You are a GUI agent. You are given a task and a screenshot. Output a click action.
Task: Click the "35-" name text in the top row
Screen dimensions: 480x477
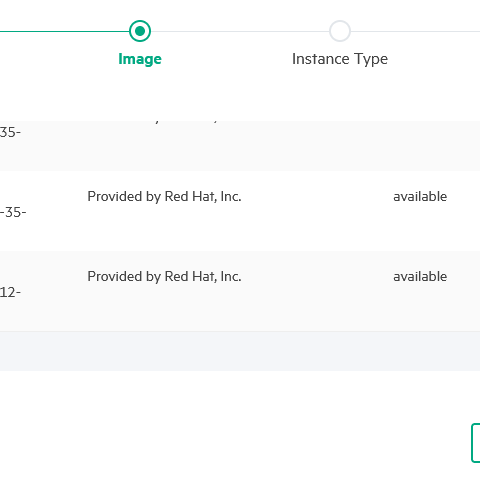(x=10, y=132)
